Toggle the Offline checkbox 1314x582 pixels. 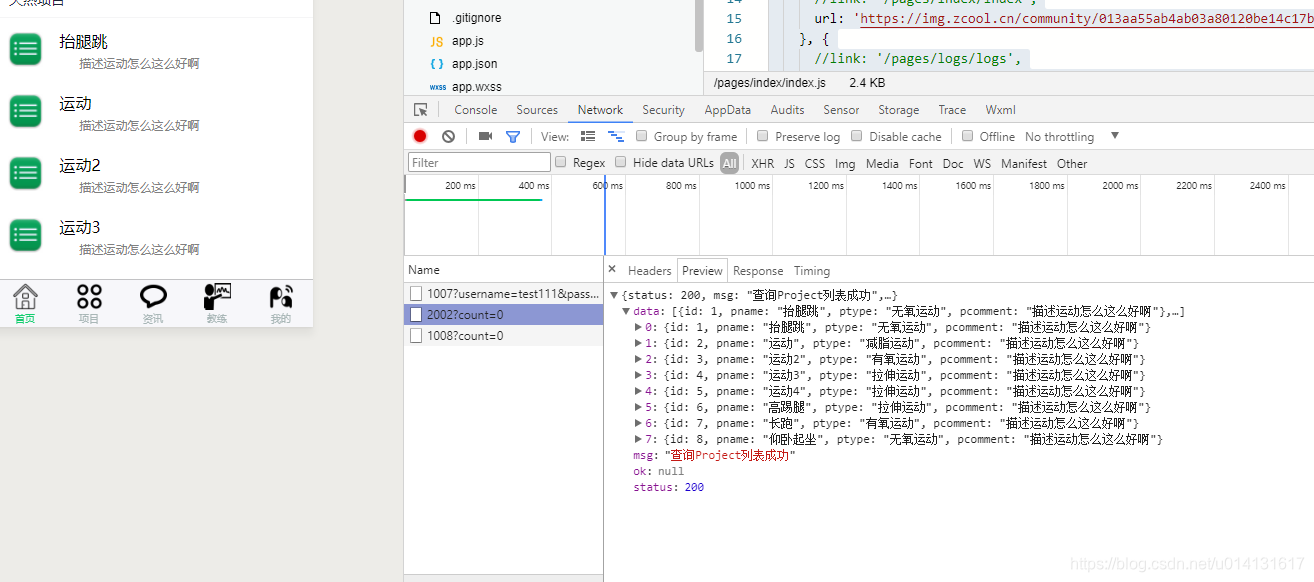pos(967,136)
